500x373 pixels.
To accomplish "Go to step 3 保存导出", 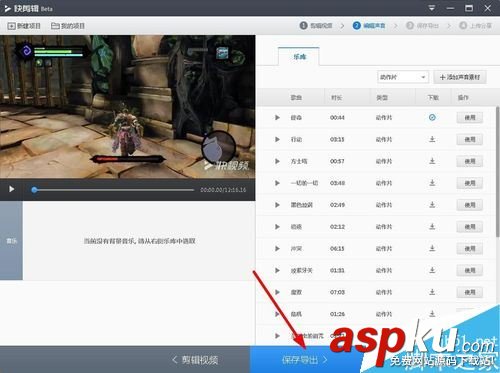I will click(422, 26).
